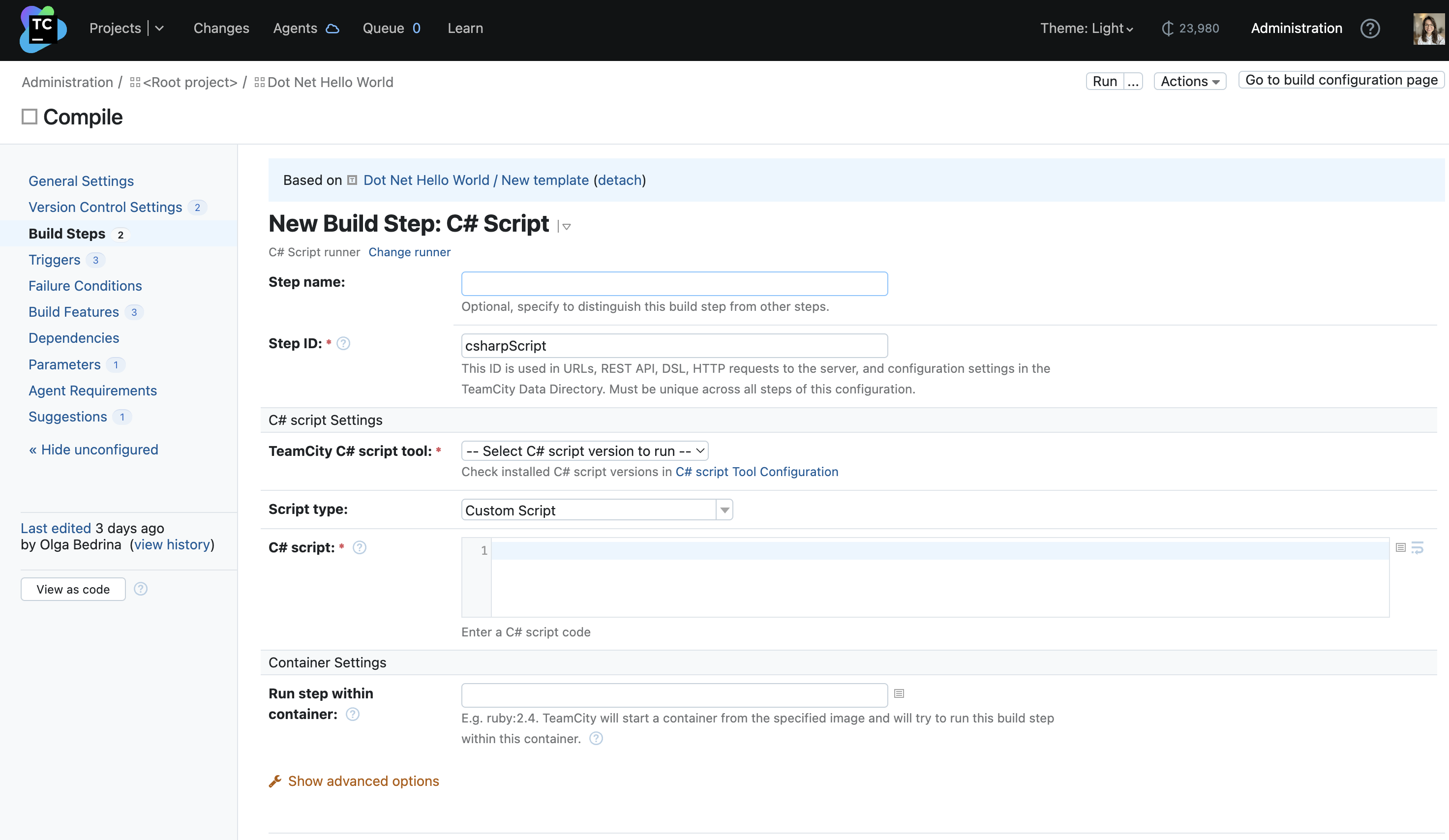The width and height of the screenshot is (1449, 840).
Task: Switch to the Build Features section
Action: pyautogui.click(x=74, y=312)
